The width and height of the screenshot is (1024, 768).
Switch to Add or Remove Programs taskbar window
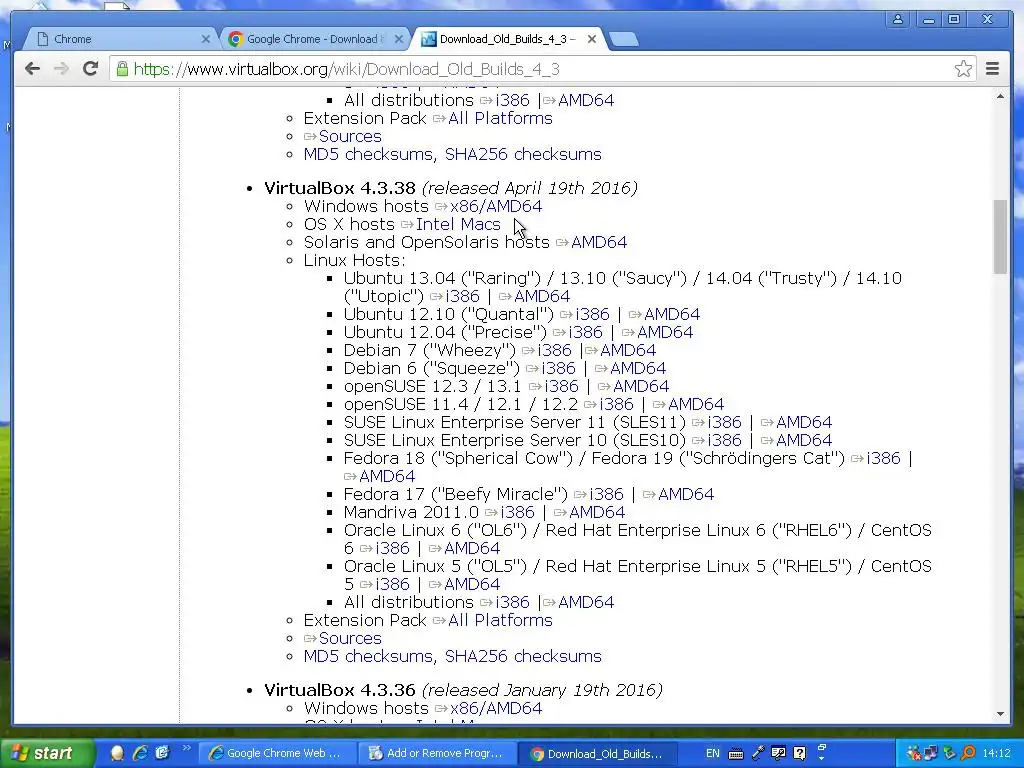coord(437,753)
